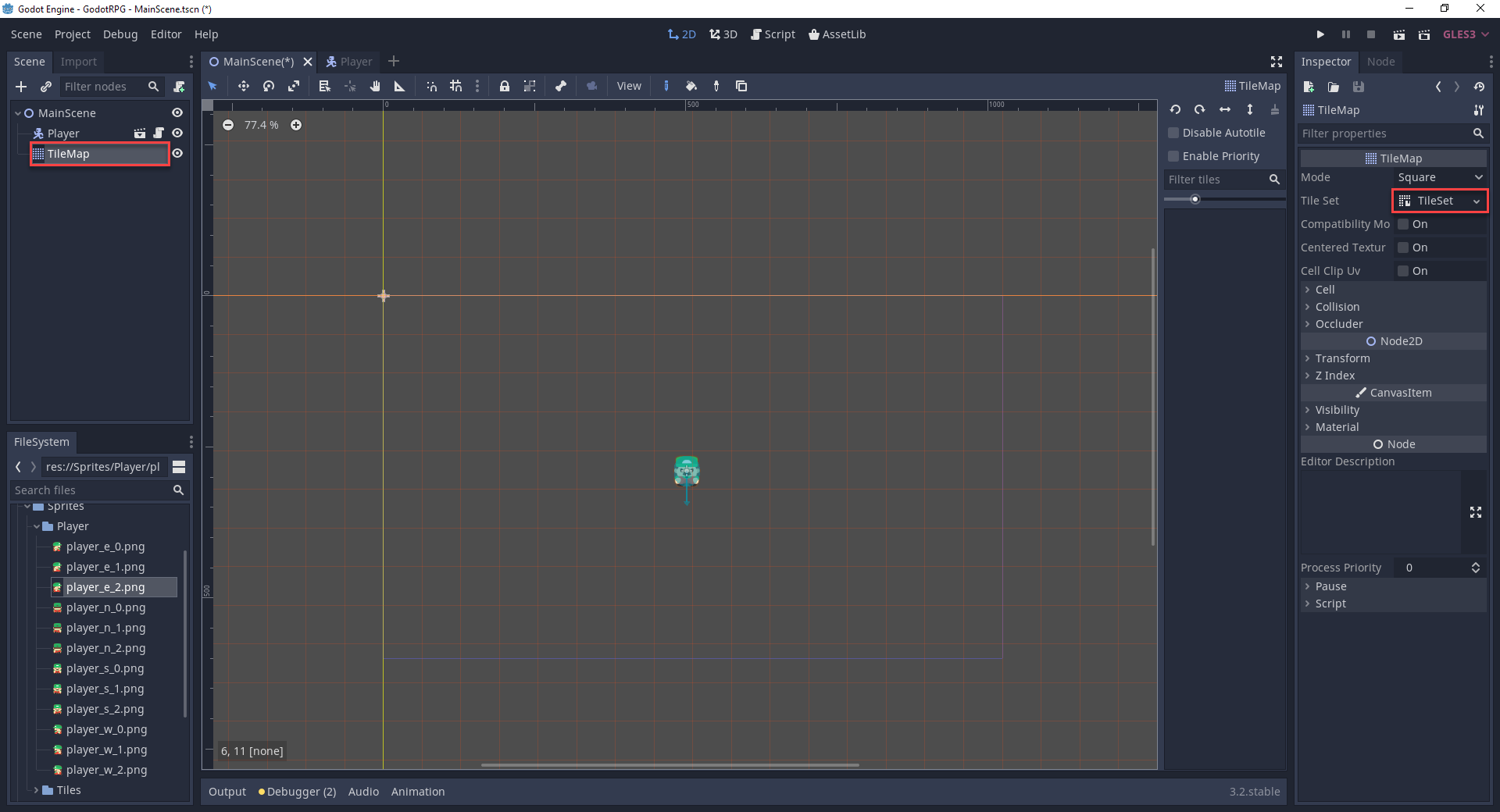Toggle distraction free mode icon

[1277, 62]
